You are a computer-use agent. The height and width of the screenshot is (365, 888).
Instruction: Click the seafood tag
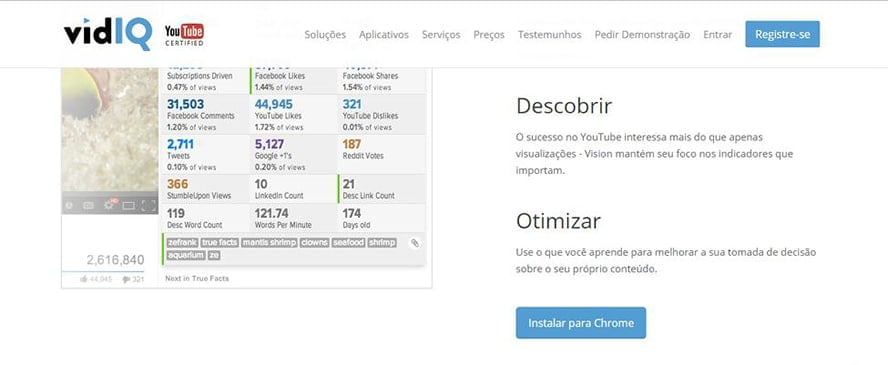348,243
